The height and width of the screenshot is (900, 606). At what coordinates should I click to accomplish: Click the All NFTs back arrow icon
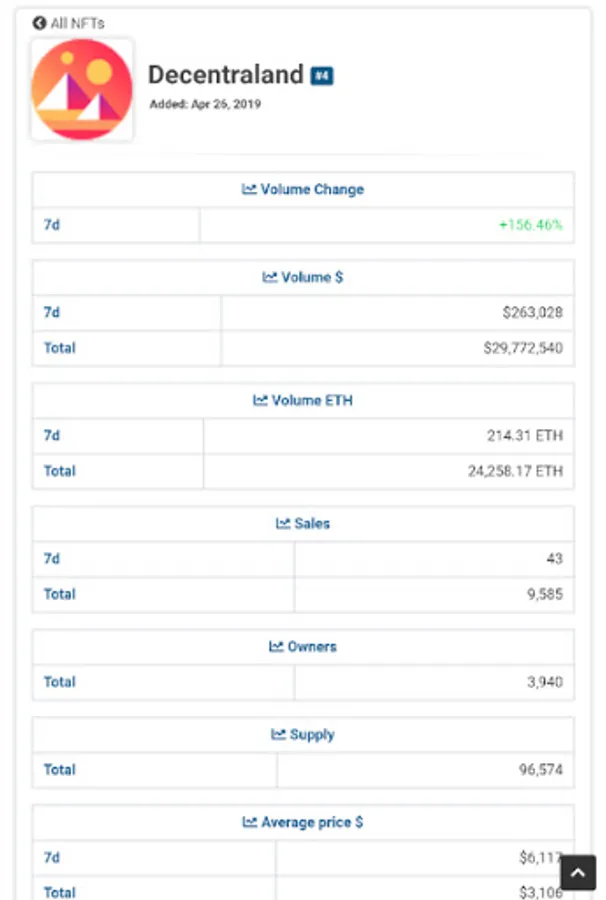(39, 23)
